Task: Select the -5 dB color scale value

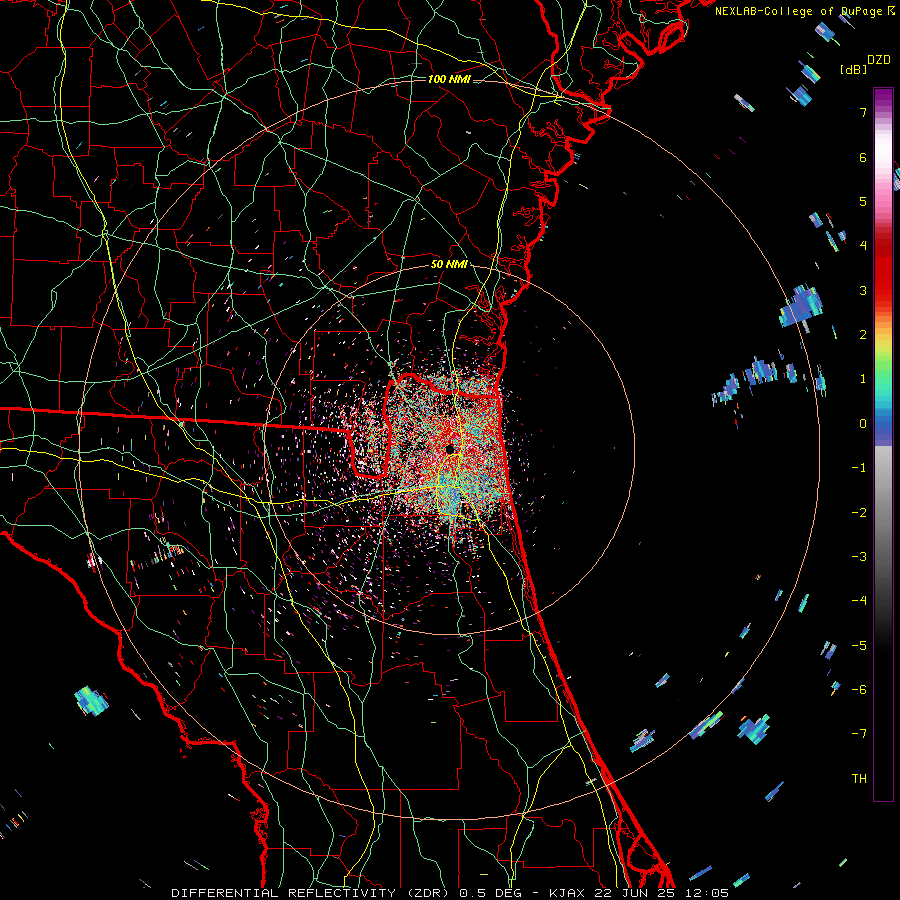Action: pos(859,645)
